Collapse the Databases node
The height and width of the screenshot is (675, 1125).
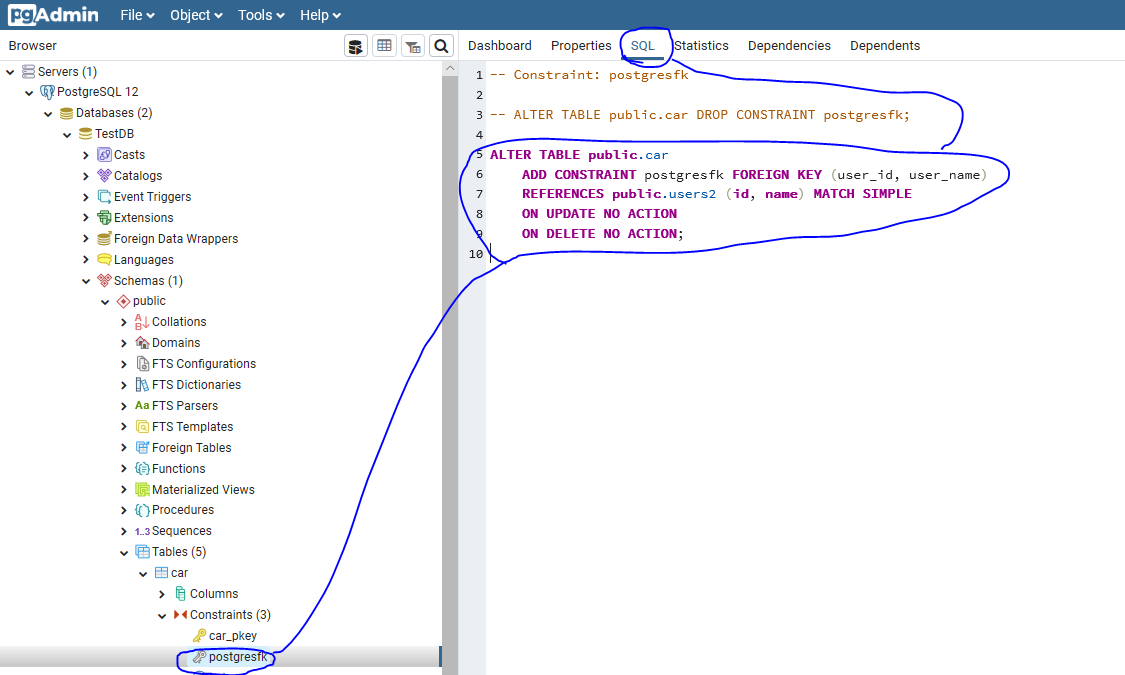click(x=48, y=113)
